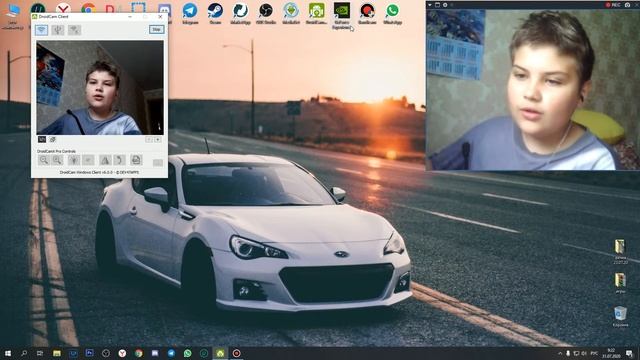The image size is (640, 360).
Task: Open Task View from the taskbar
Action: click(x=40, y=353)
